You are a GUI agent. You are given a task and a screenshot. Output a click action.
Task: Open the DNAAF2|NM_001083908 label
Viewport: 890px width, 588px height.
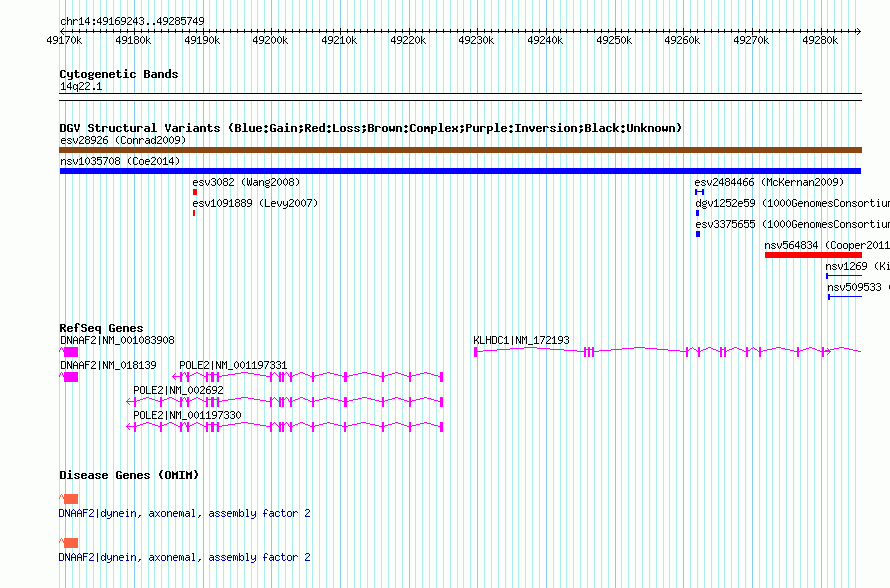coord(117,341)
